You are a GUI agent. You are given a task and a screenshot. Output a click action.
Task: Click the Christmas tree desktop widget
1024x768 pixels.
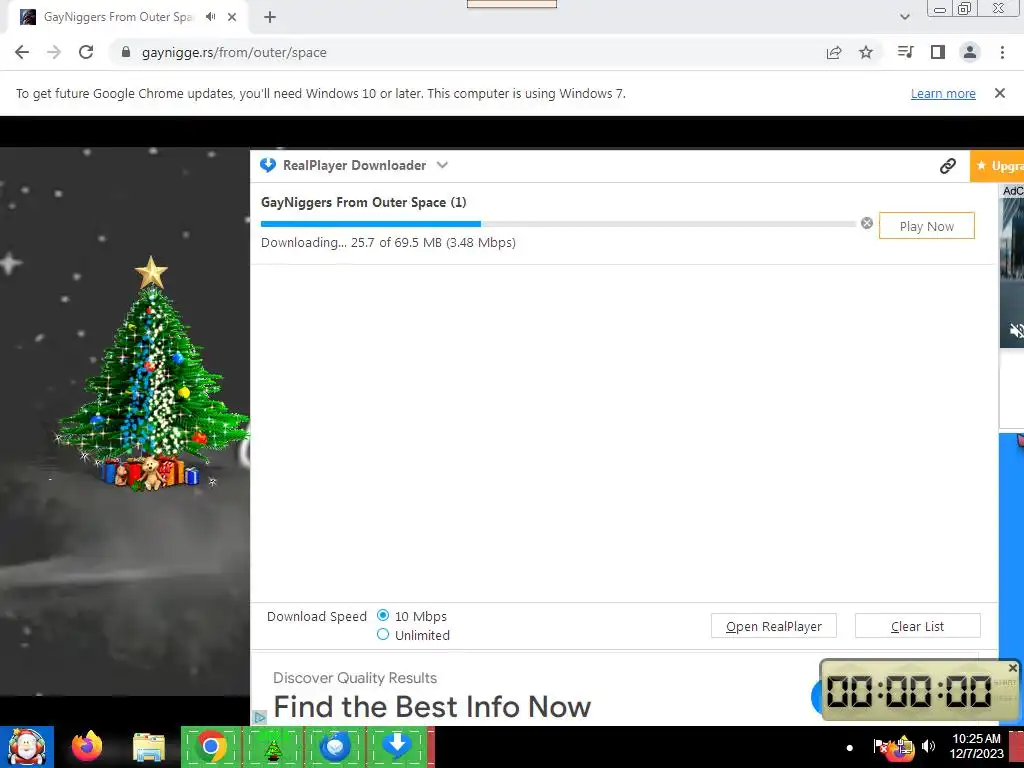[152, 375]
